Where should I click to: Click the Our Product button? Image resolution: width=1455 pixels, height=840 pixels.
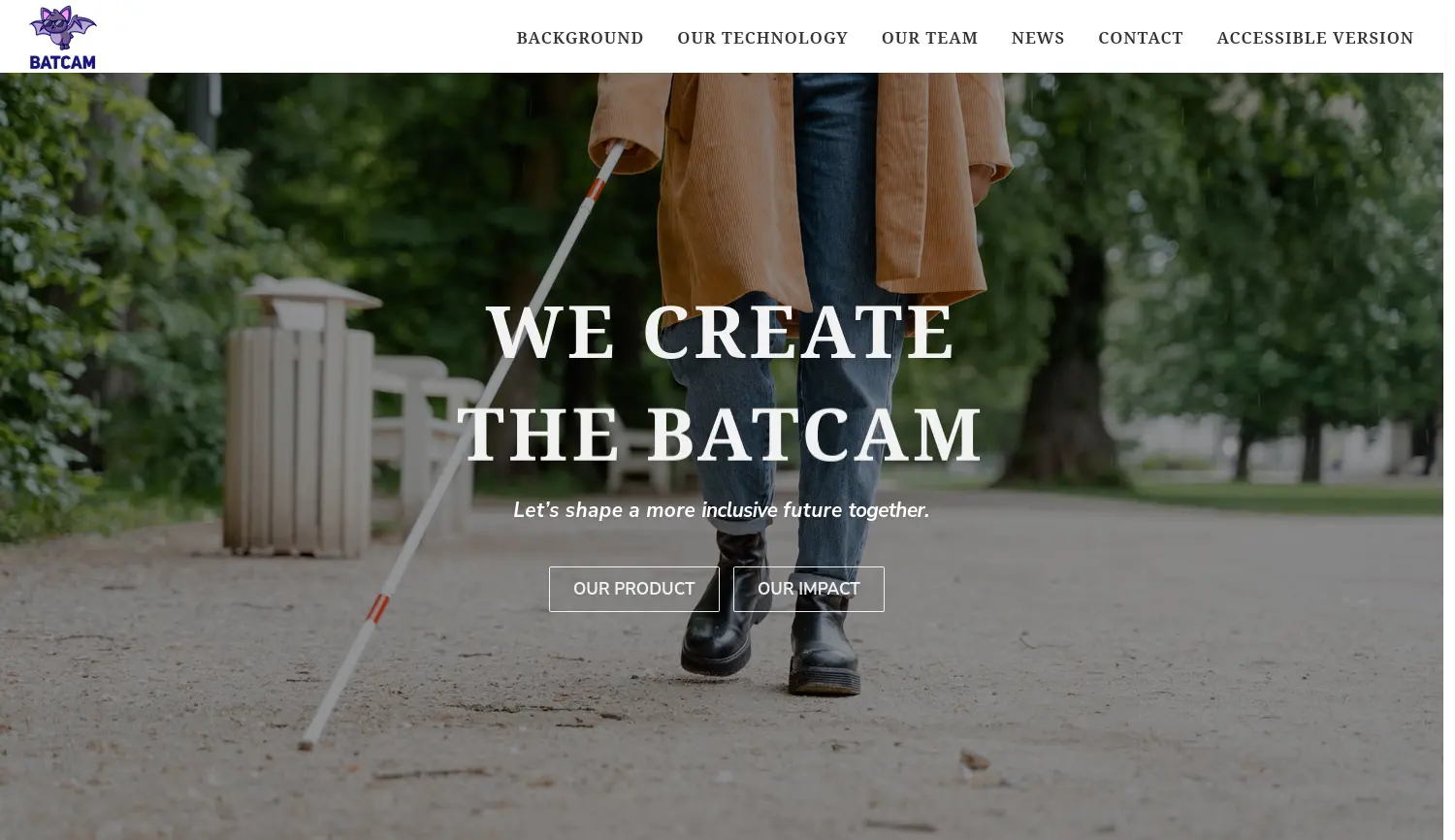pyautogui.click(x=634, y=589)
